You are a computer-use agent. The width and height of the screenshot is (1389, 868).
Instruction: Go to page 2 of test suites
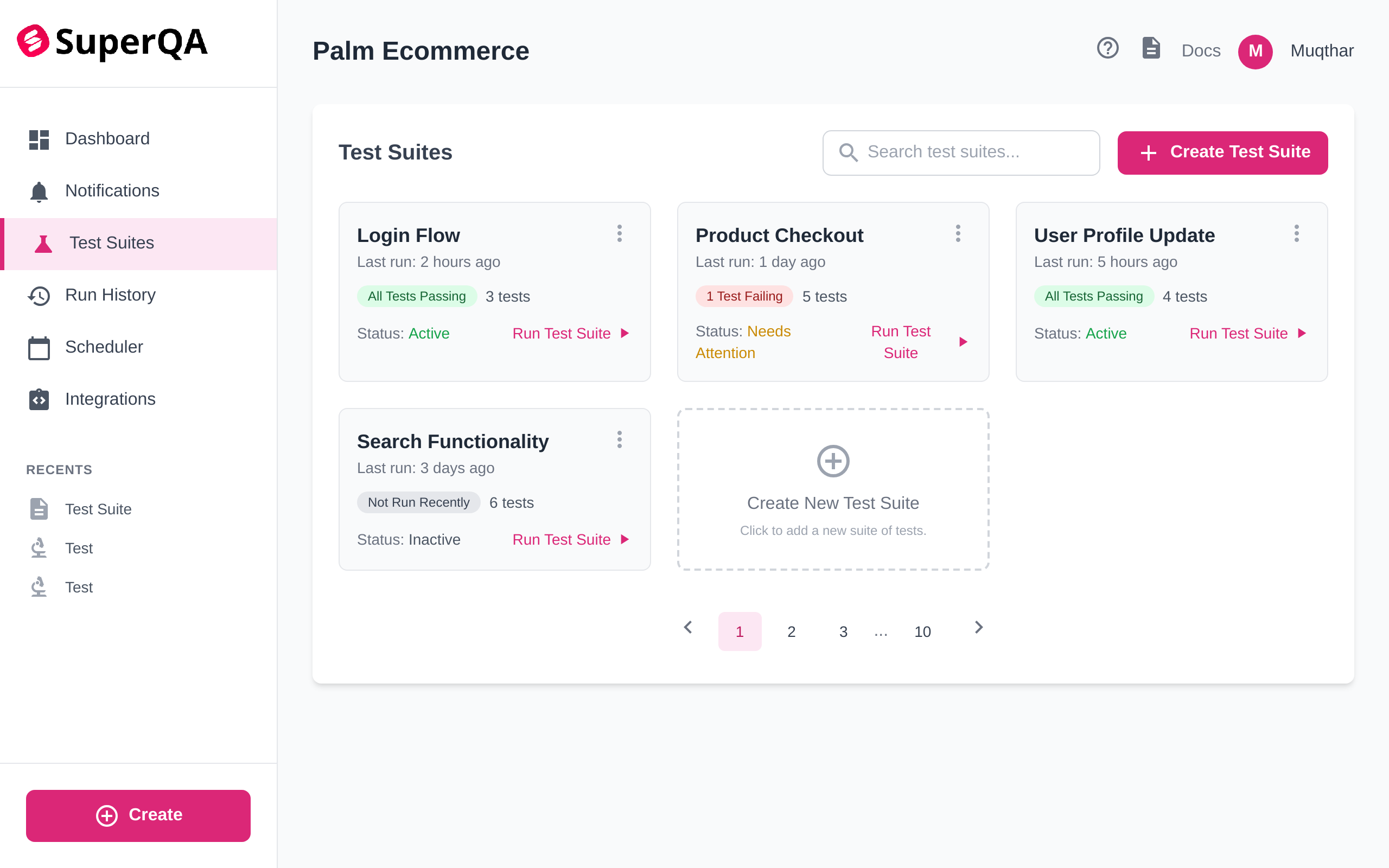pyautogui.click(x=791, y=631)
